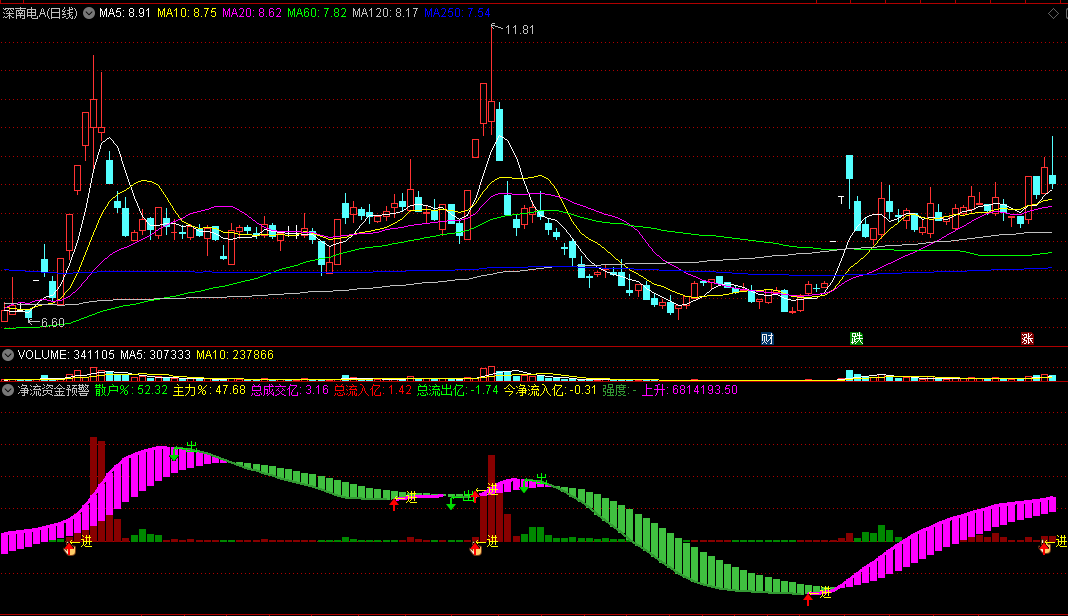The image size is (1068, 616).
Task: Click the 上升: 6814193.50 readout
Action: [x=690, y=390]
